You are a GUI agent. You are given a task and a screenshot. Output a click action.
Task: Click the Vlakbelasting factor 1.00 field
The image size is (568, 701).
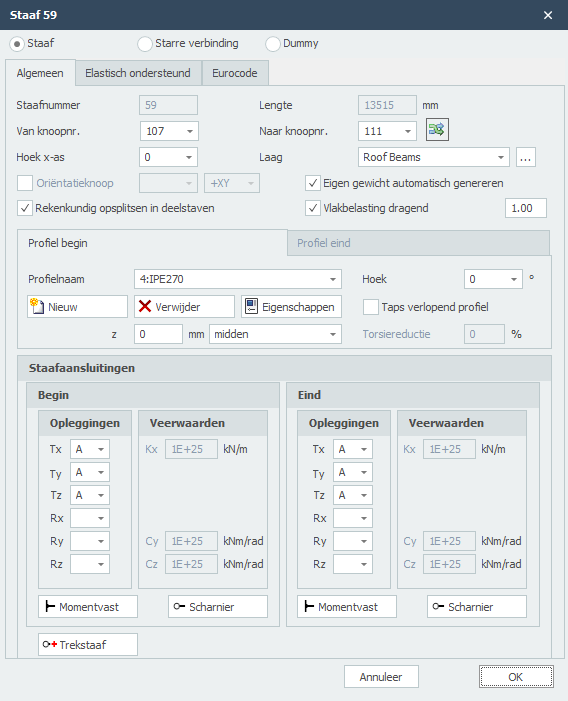pyautogui.click(x=526, y=208)
